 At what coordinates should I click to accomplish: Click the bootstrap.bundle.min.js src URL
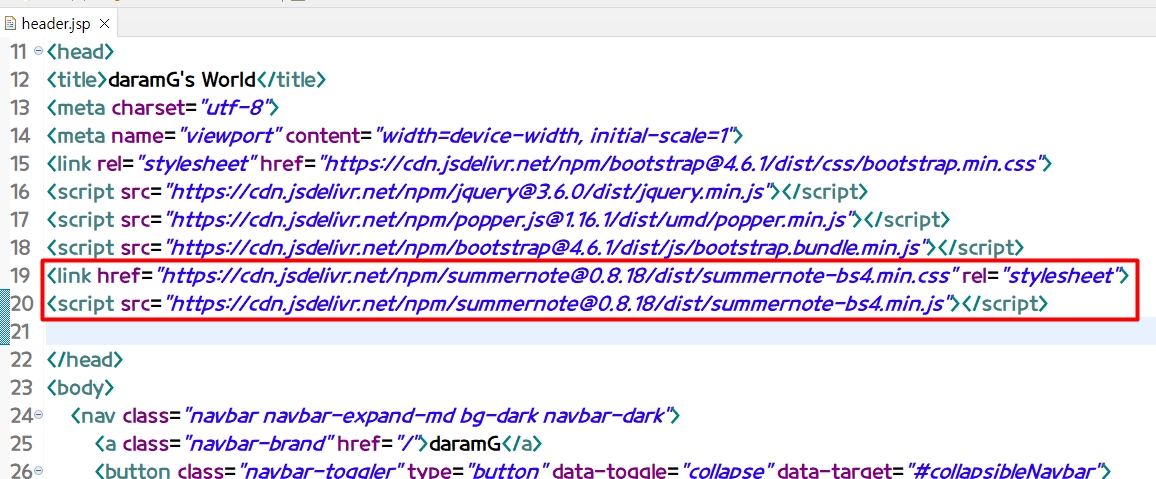point(546,248)
